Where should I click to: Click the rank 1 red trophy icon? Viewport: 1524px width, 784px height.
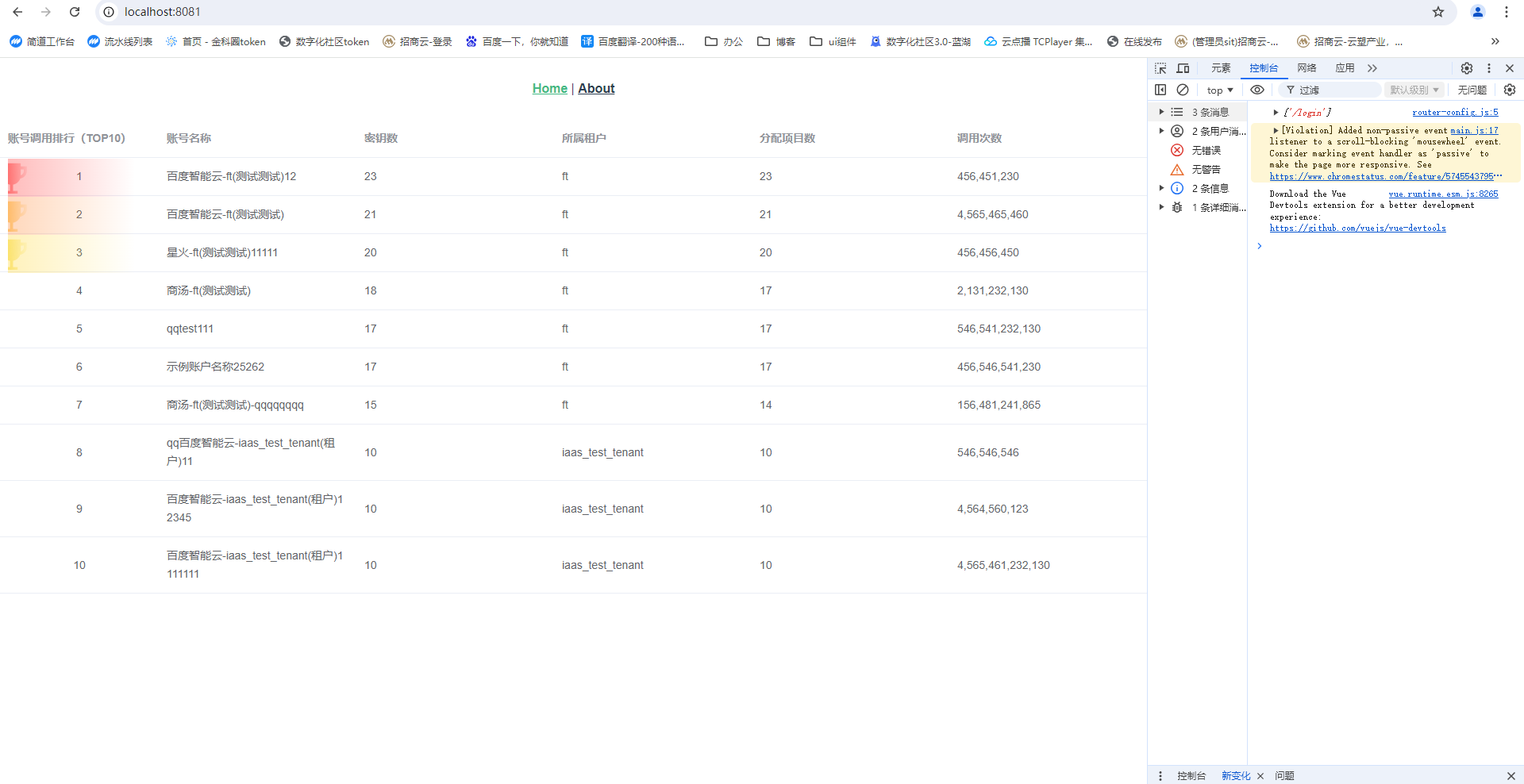tap(17, 177)
